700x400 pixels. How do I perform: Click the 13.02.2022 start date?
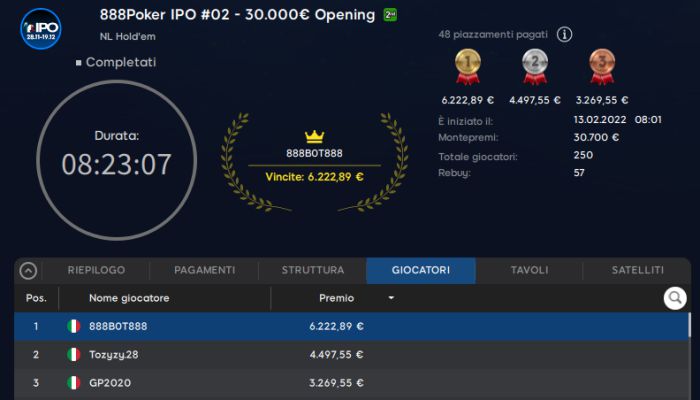tap(600, 120)
